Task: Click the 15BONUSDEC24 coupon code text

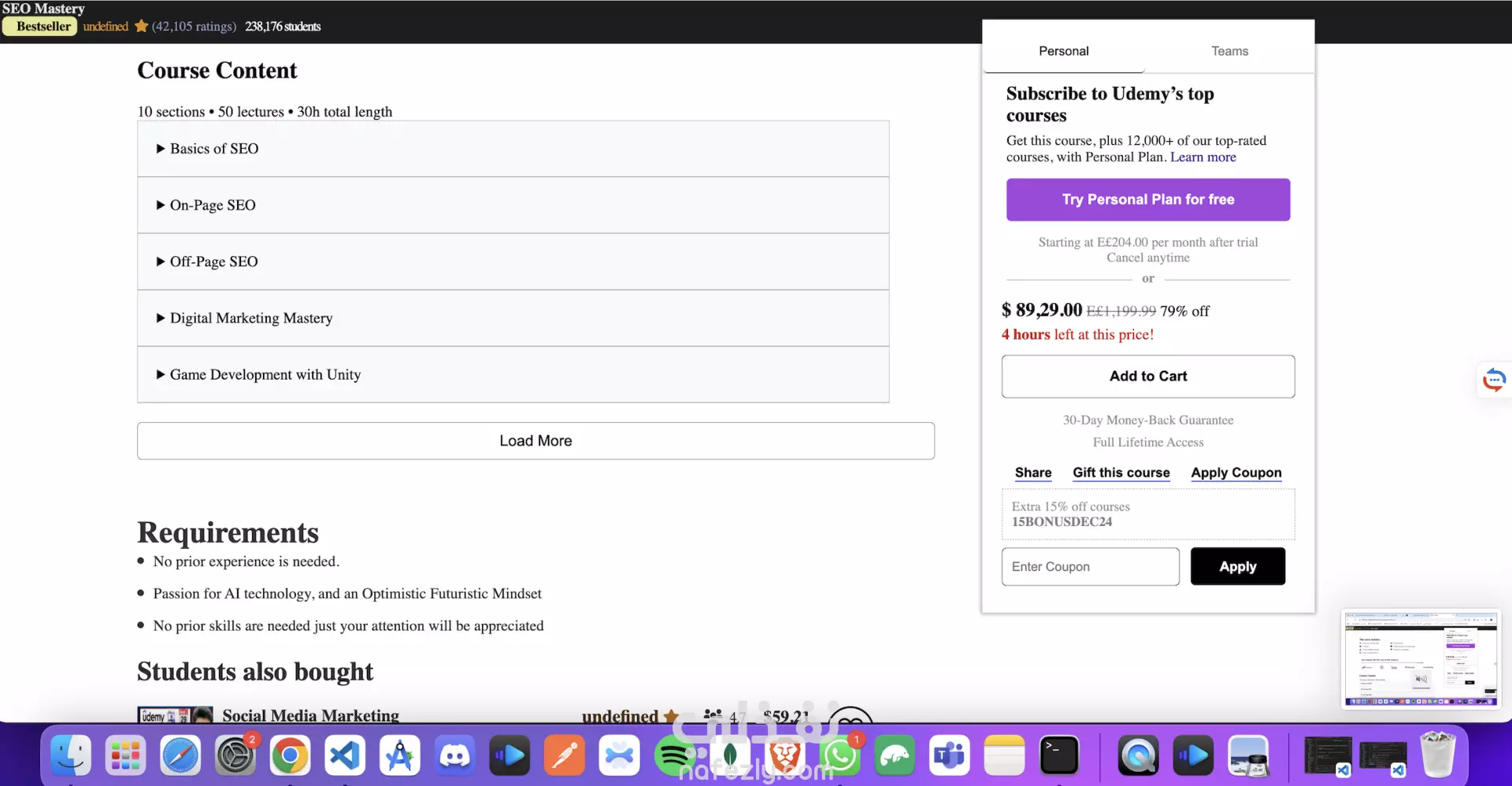Action: (x=1062, y=521)
